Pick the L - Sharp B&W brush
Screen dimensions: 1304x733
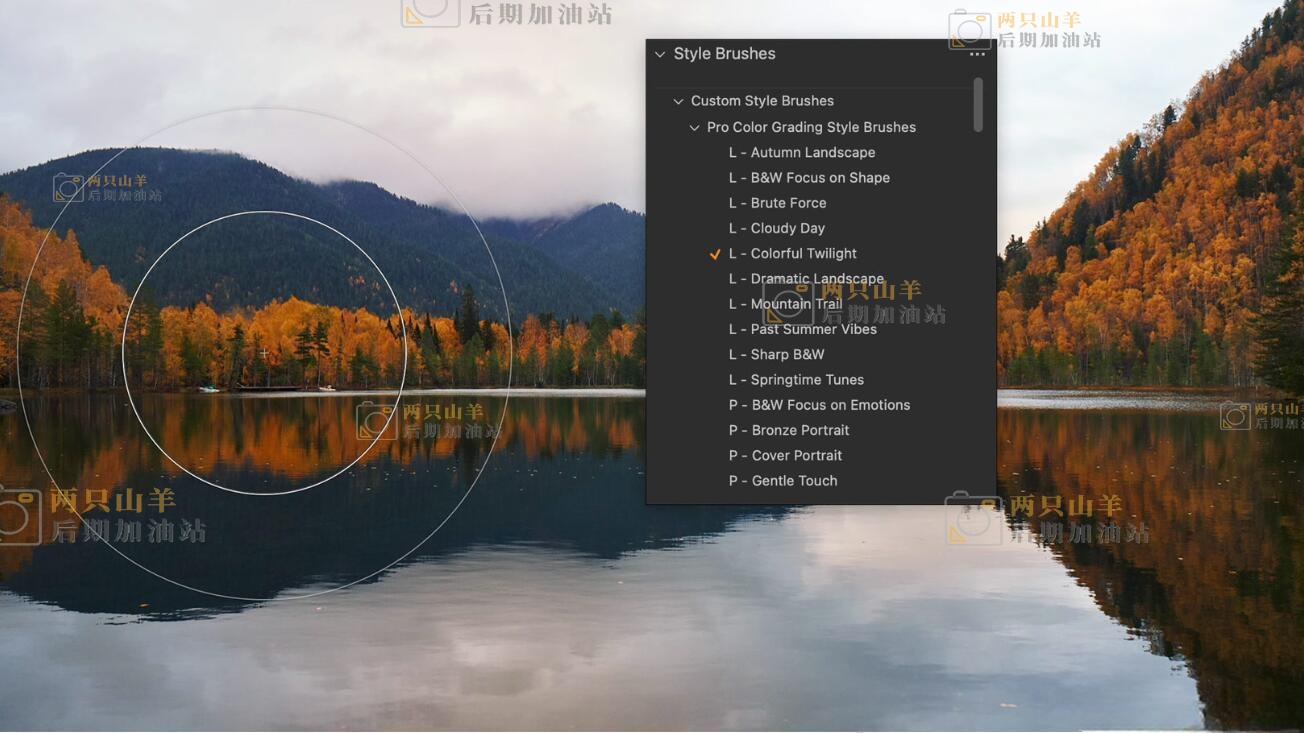coord(776,354)
